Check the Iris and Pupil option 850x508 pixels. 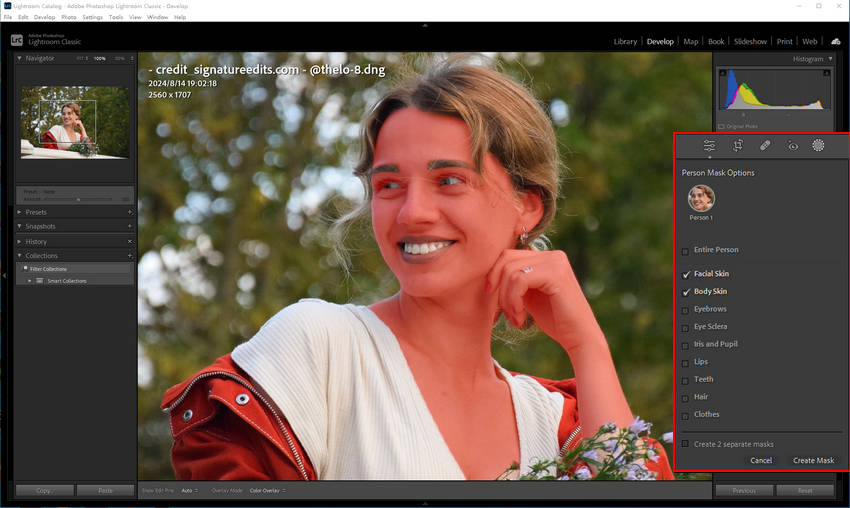685,345
